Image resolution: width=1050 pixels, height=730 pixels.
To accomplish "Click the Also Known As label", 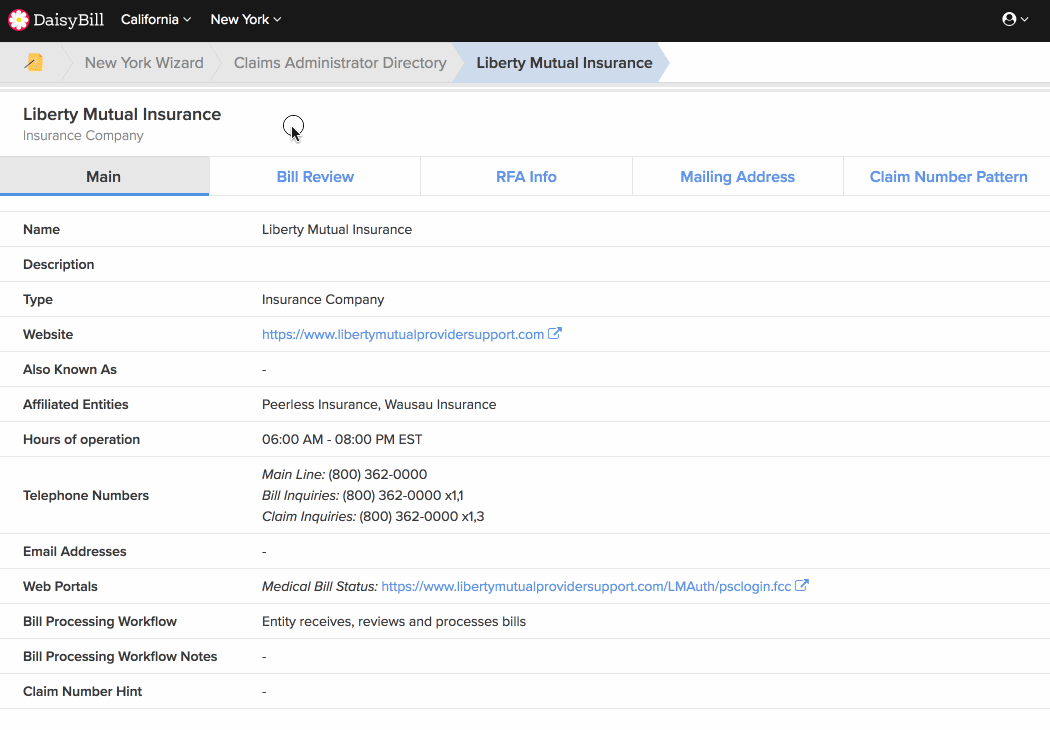I will coord(70,369).
